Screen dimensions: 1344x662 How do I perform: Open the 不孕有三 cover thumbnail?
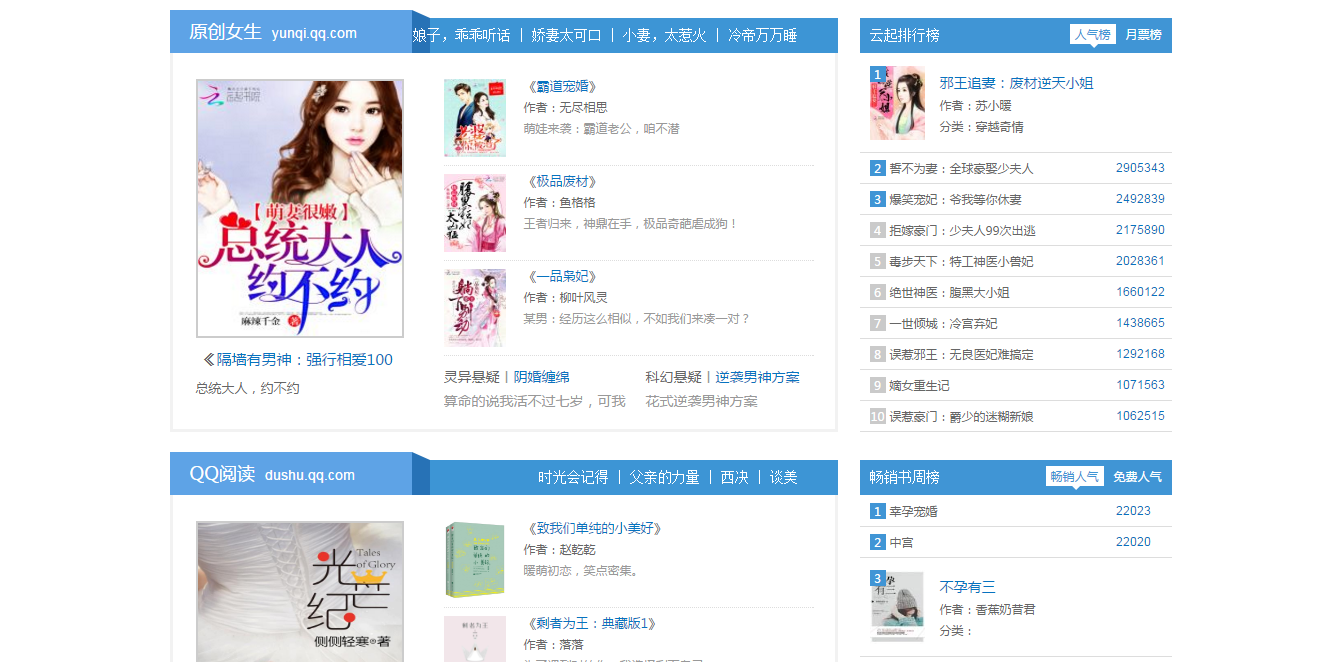pos(897,606)
